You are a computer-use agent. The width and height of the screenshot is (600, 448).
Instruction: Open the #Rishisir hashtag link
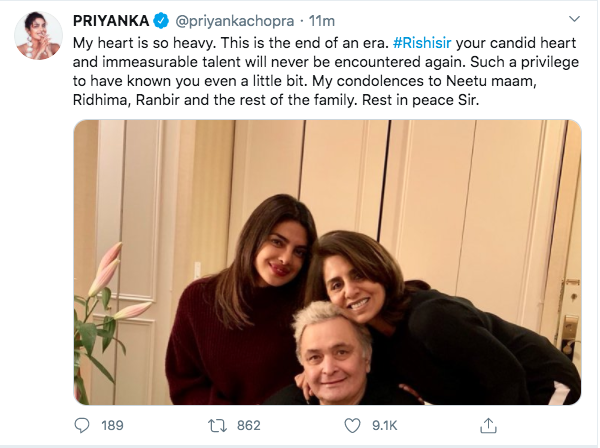(x=427, y=45)
